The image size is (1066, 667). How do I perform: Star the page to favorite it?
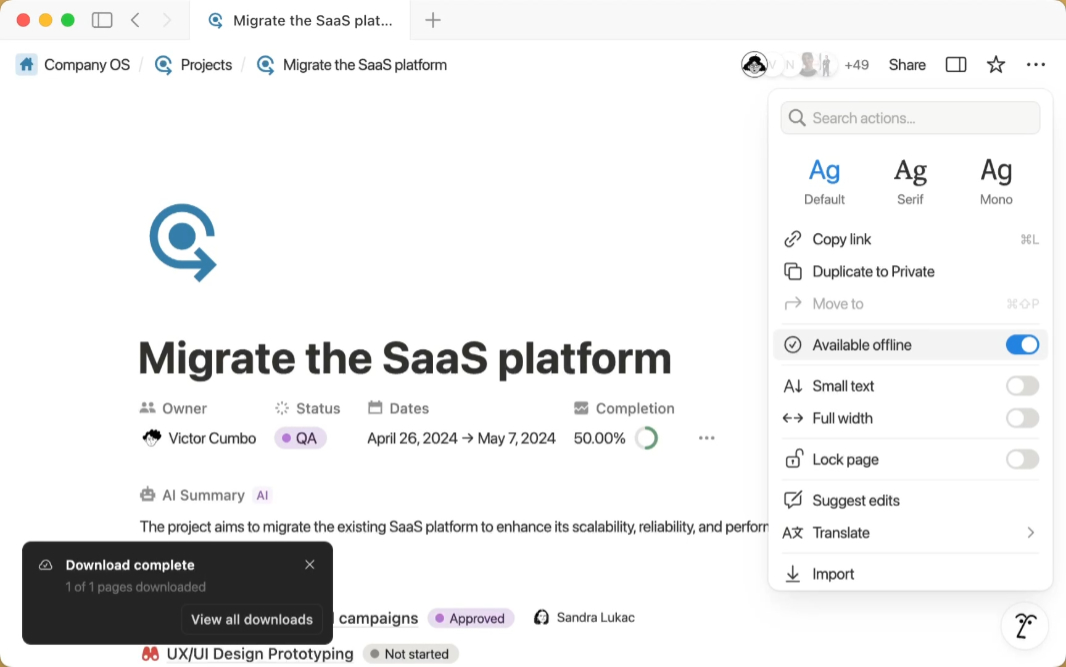pos(996,64)
